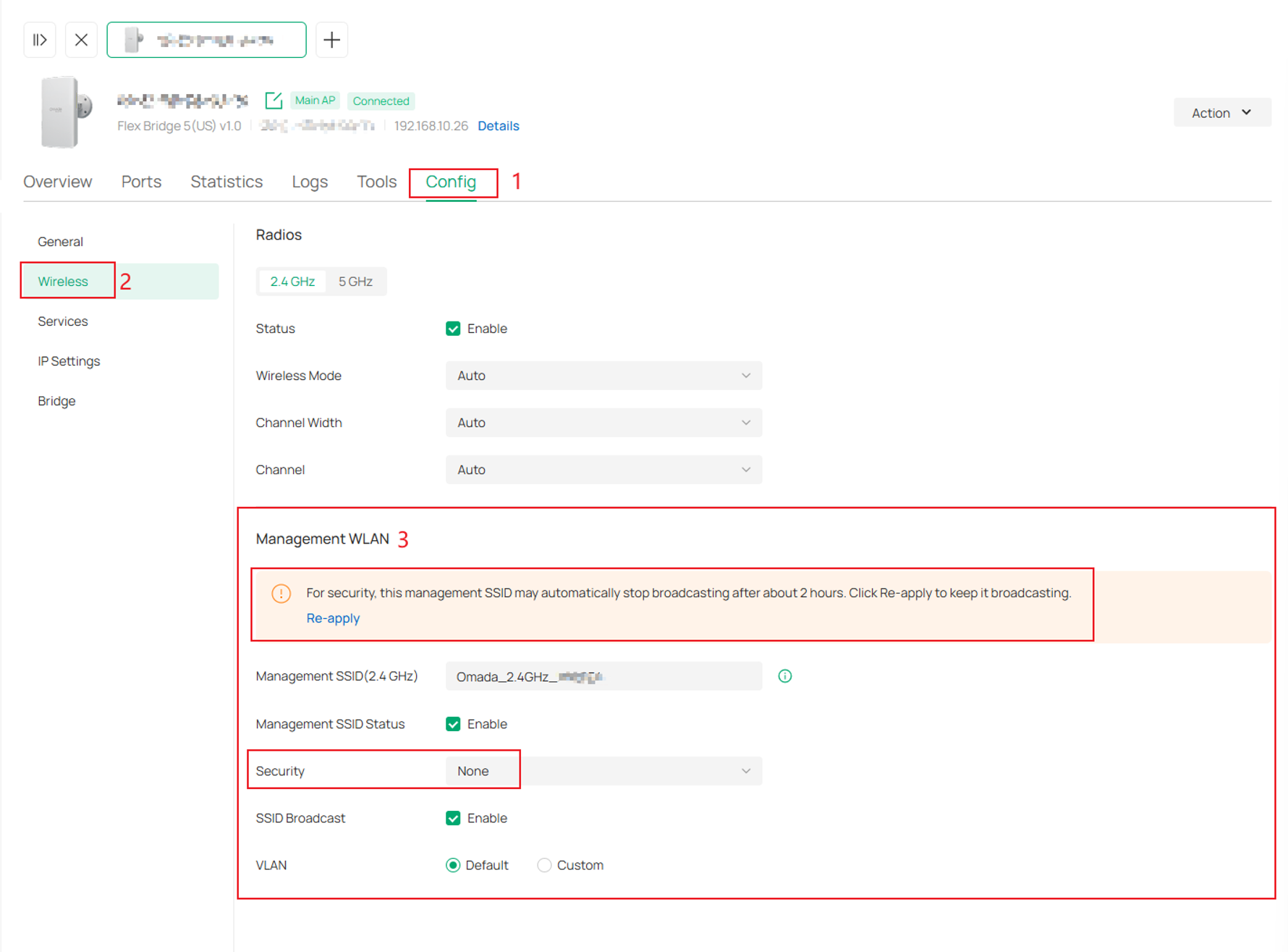Screen dimensions: 1288x952
Task: Edit the device name with pencil icon
Action: pos(274,101)
